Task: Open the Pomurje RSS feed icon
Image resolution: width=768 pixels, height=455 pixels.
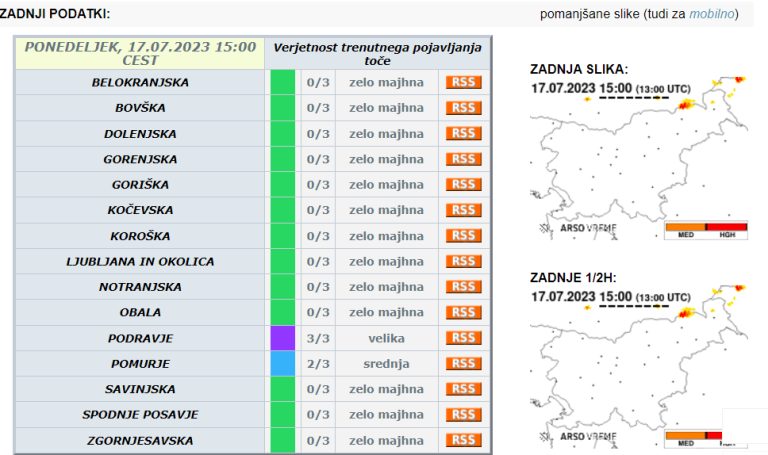Action: tap(463, 364)
